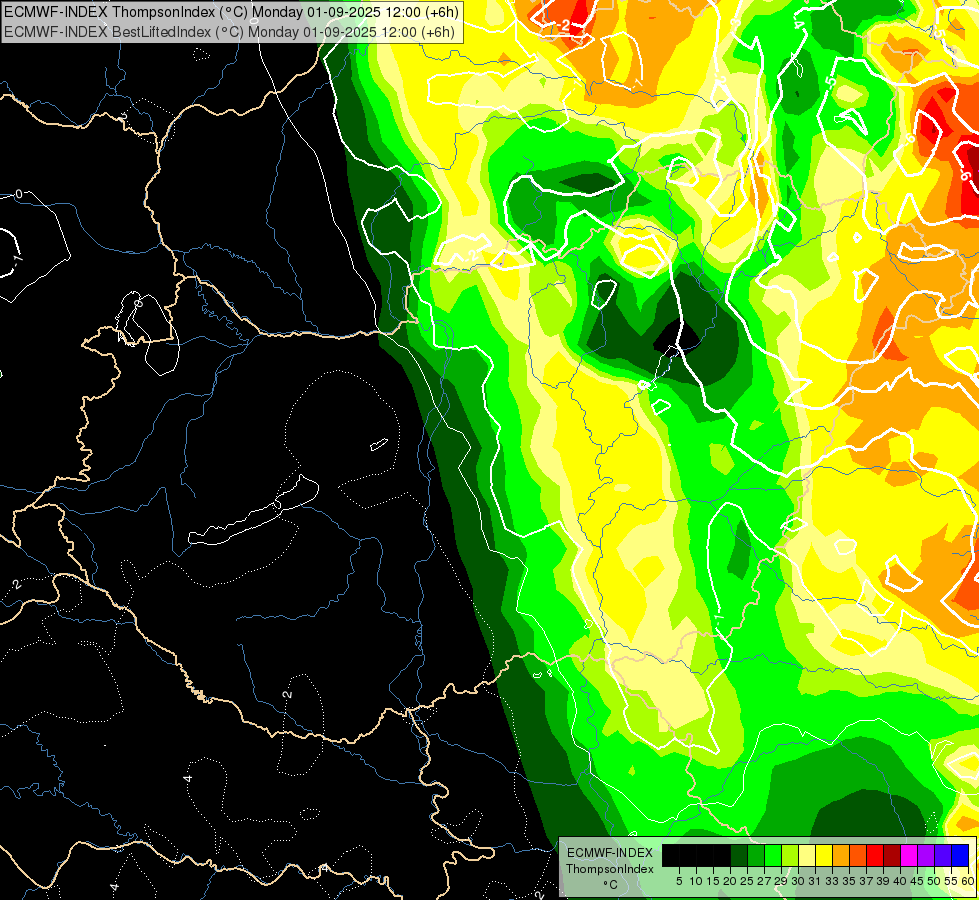Click legend tick value '15'

[714, 881]
